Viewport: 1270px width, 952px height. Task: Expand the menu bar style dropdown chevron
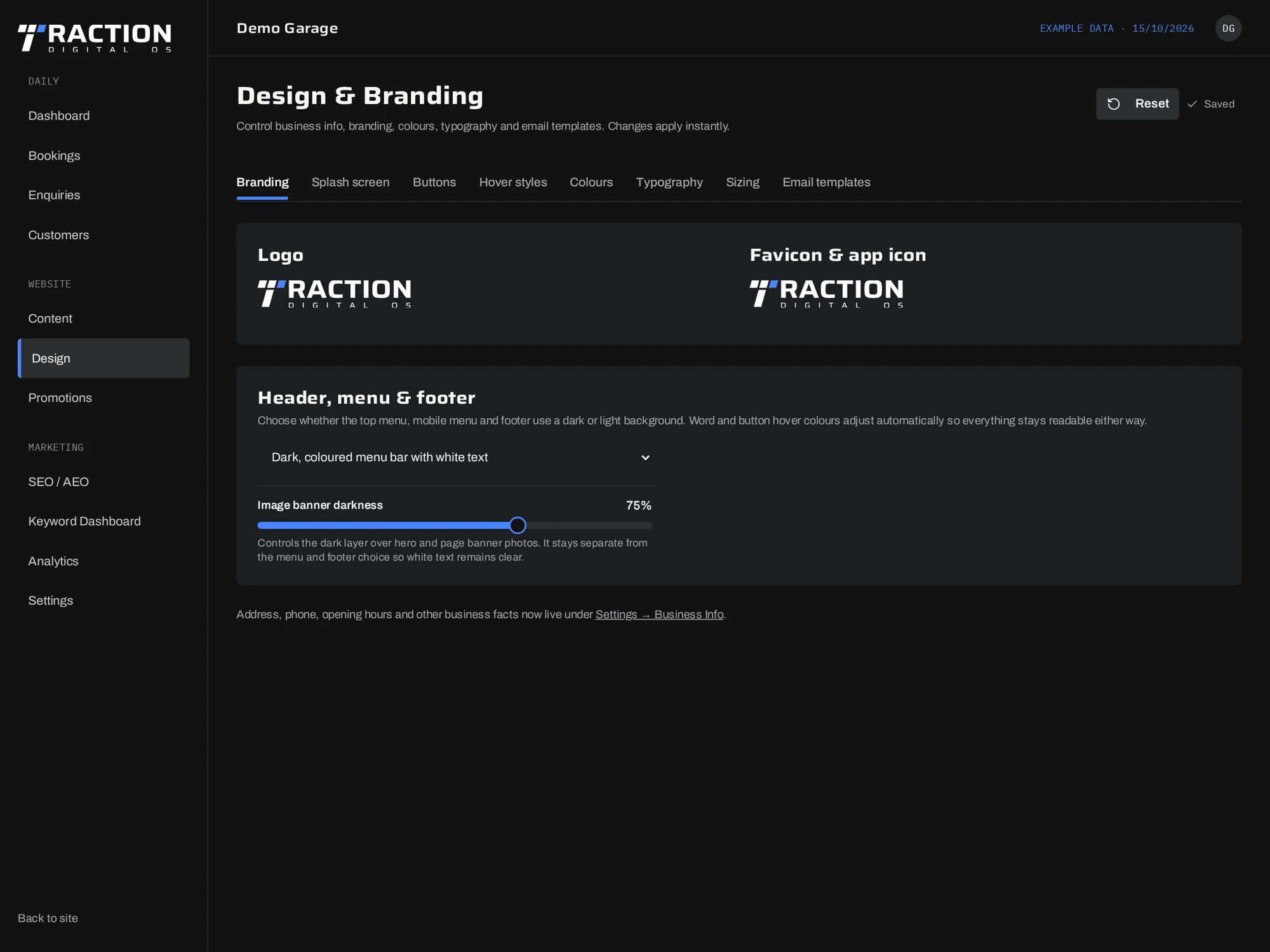[645, 458]
